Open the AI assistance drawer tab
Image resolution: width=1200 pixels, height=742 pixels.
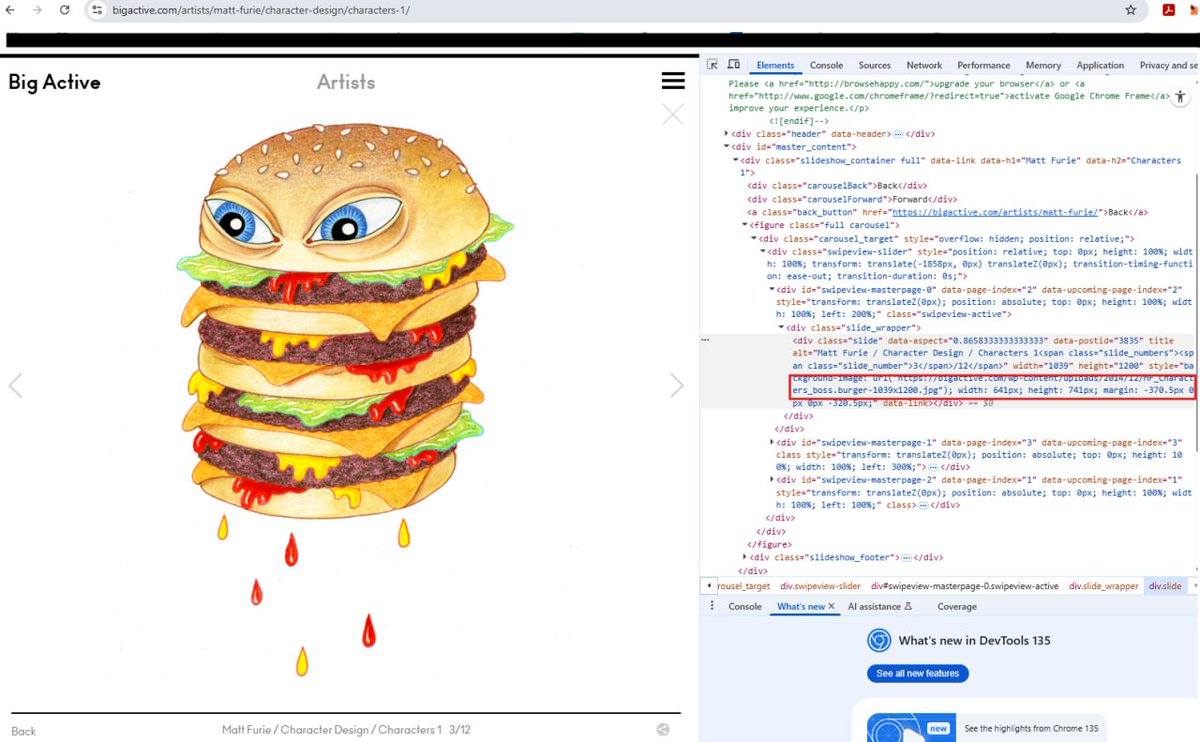point(880,606)
